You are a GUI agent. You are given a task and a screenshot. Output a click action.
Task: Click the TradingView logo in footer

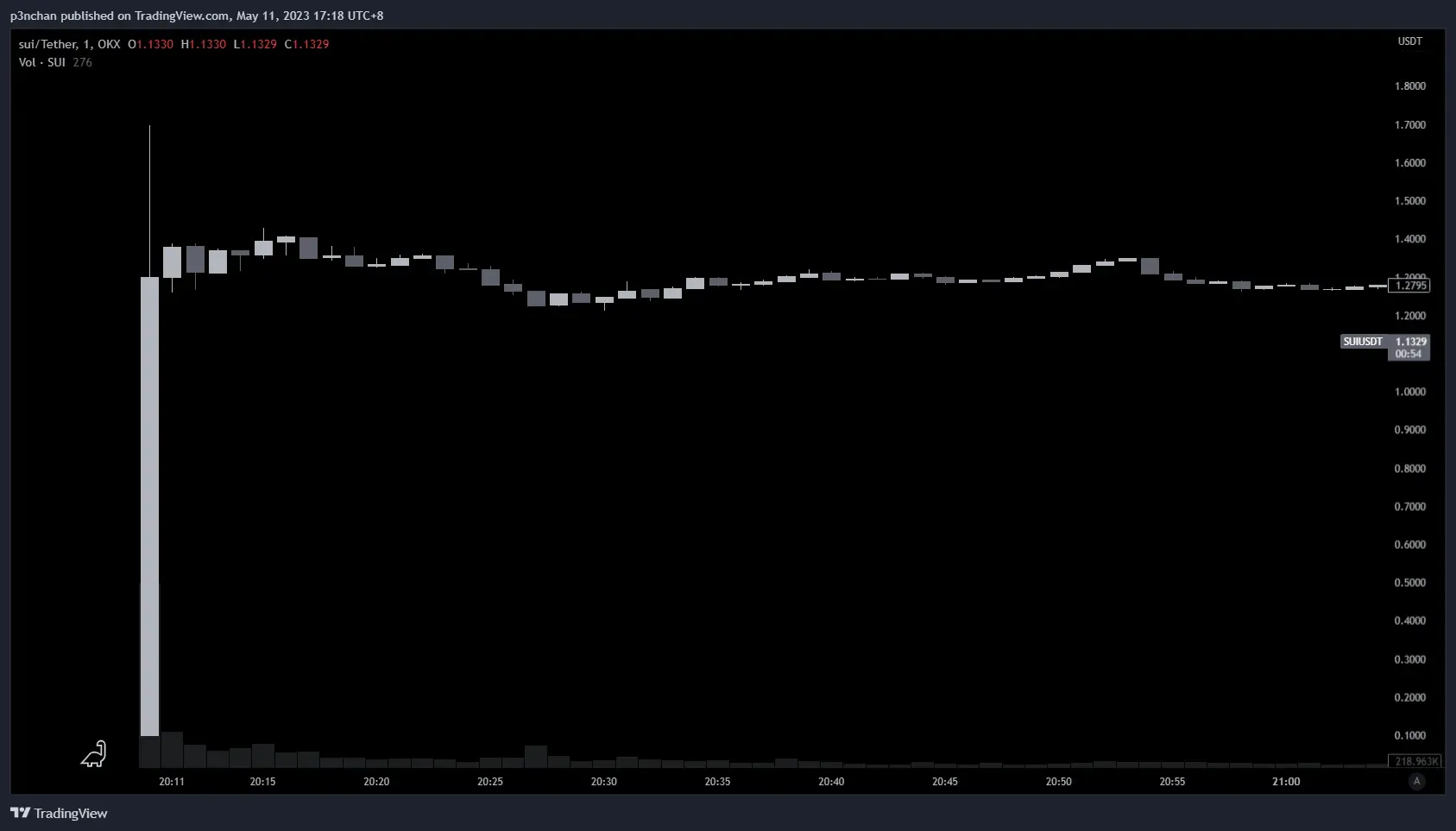[59, 813]
